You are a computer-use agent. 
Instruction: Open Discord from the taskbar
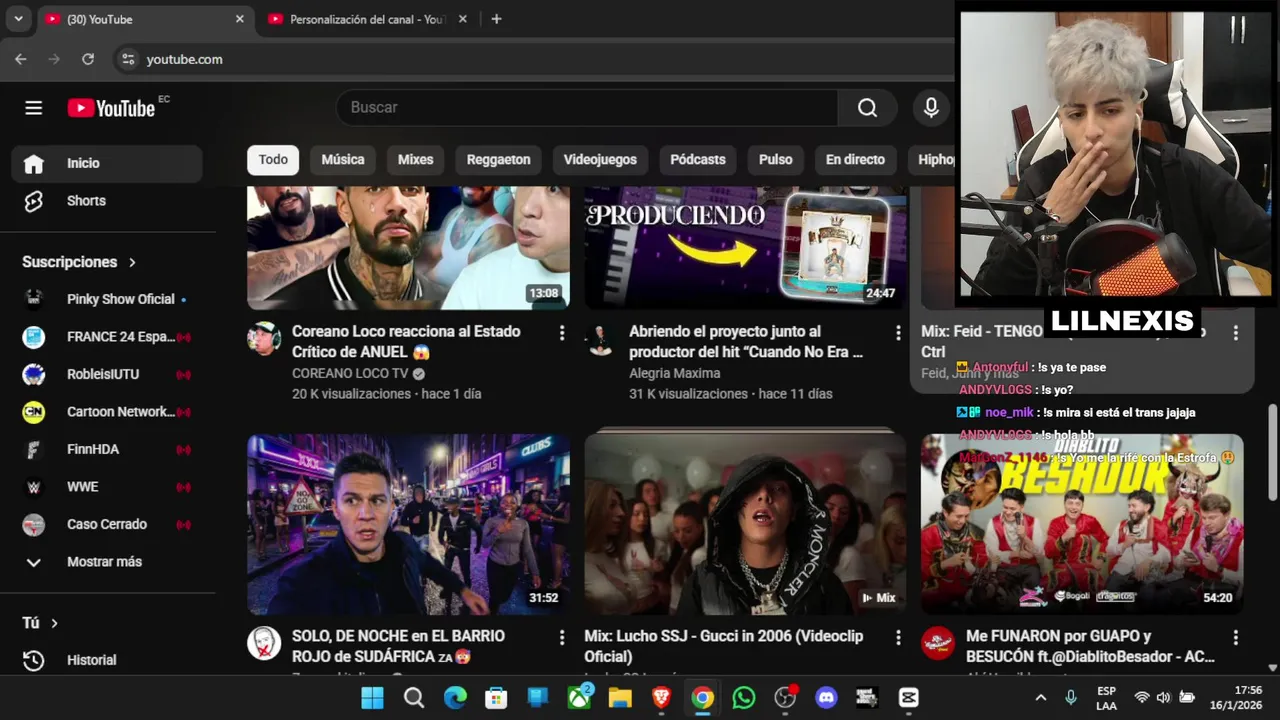[x=826, y=698]
